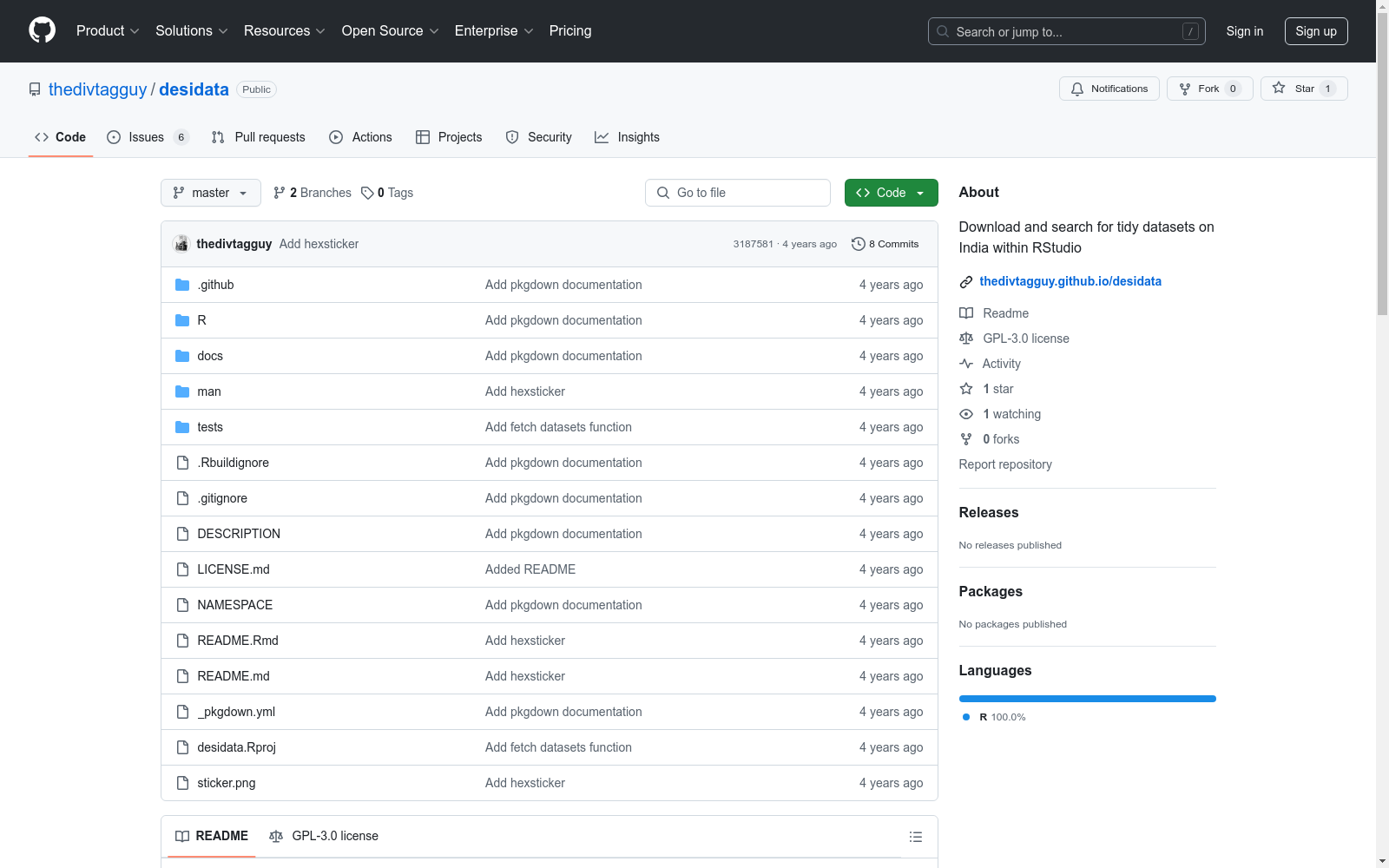Switch to the Projects tab
1389x868 pixels.
tap(449, 137)
